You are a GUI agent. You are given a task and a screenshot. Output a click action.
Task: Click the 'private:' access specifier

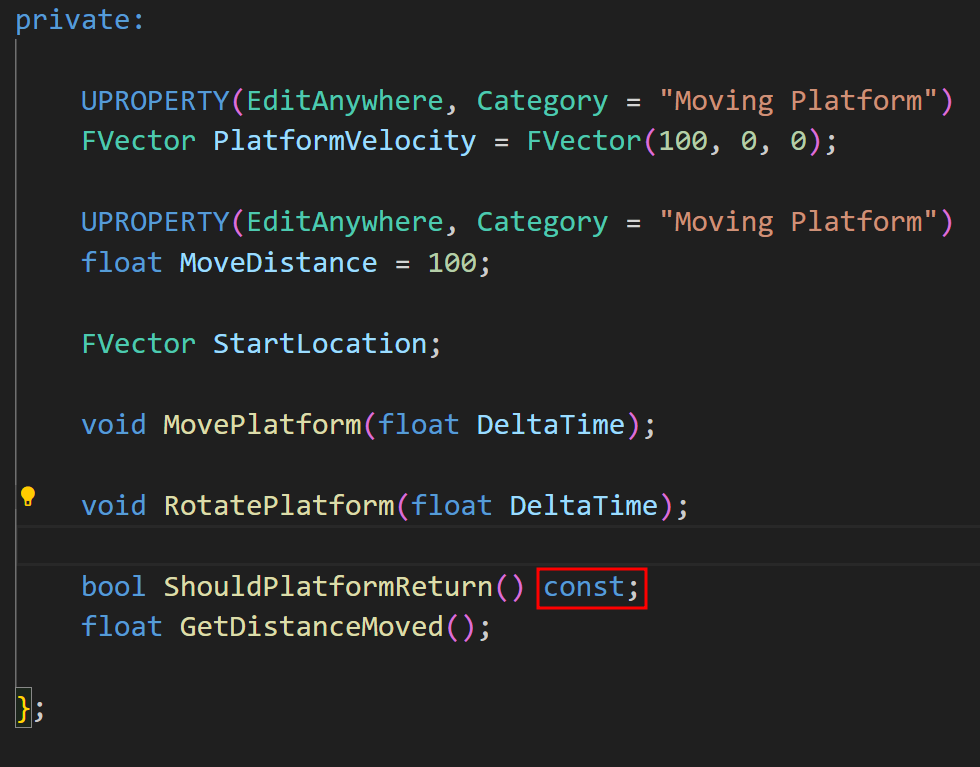pos(80,21)
